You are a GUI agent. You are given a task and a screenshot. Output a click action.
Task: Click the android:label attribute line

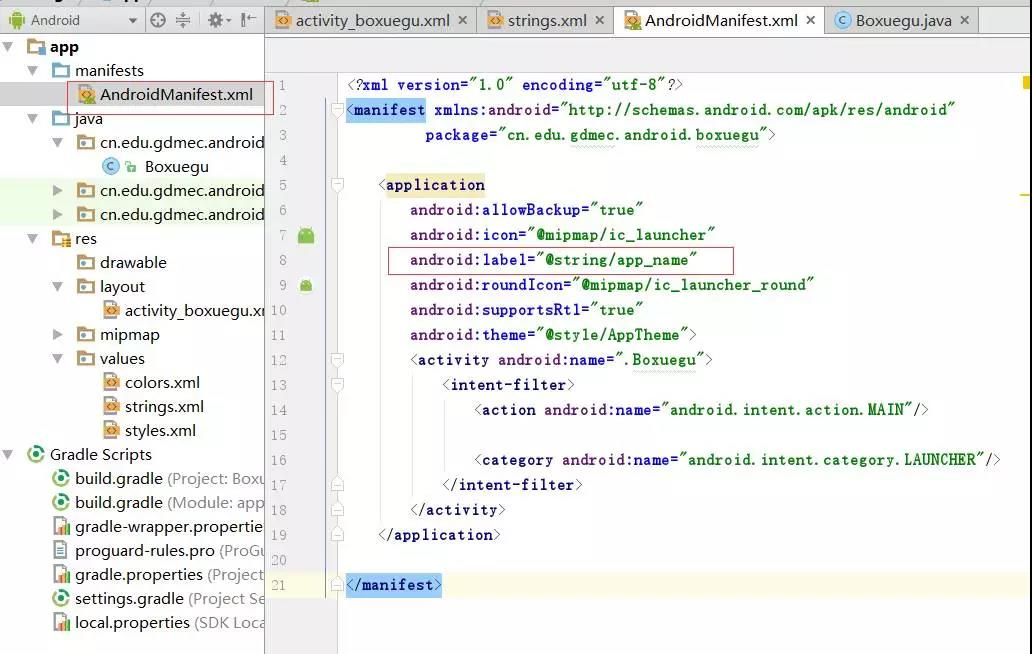(x=553, y=260)
